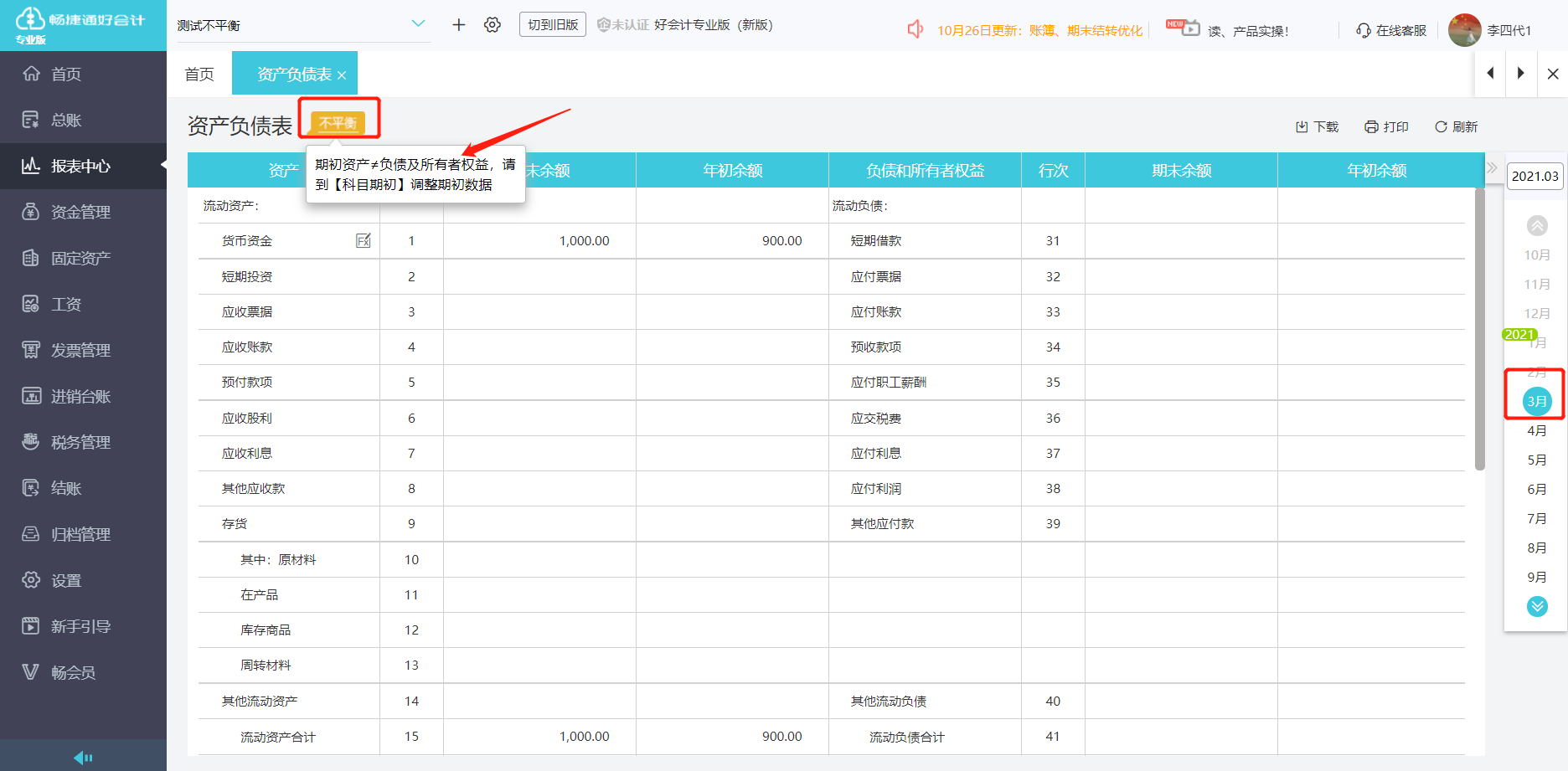Viewport: 1568px width, 771px height.
Task: Click the plus icon to add account set
Action: tap(458, 25)
